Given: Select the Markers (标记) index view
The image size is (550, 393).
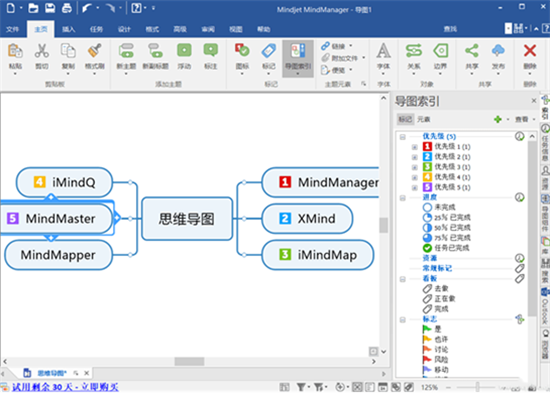Looking at the screenshot, I should click(x=405, y=120).
